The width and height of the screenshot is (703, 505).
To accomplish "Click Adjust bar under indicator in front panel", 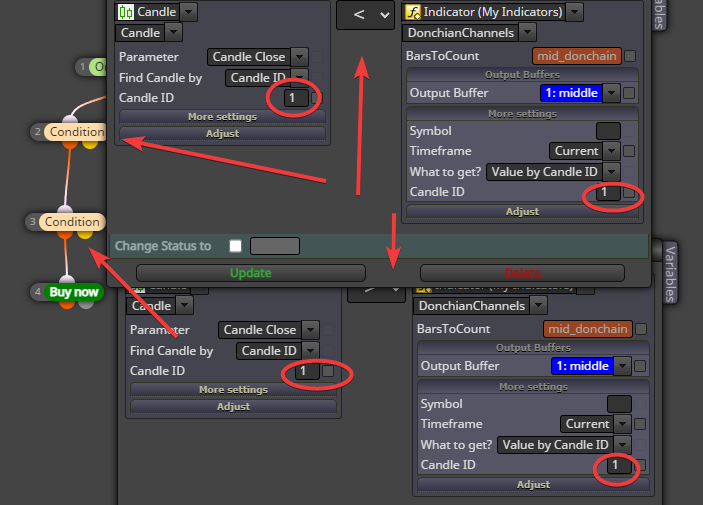I will [522, 211].
